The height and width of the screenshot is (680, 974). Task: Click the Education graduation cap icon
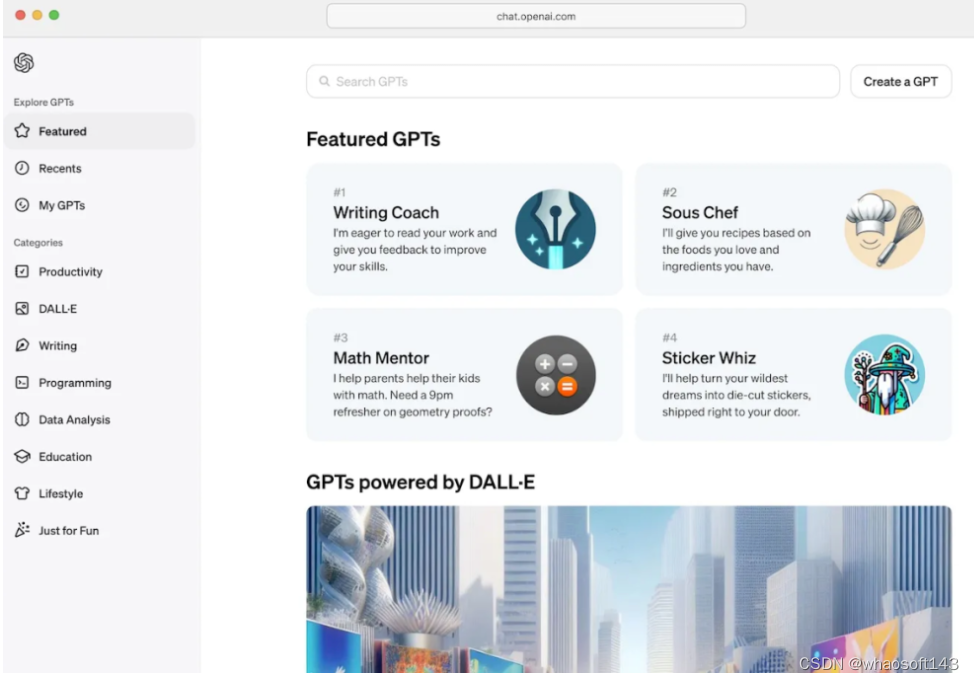click(x=22, y=456)
